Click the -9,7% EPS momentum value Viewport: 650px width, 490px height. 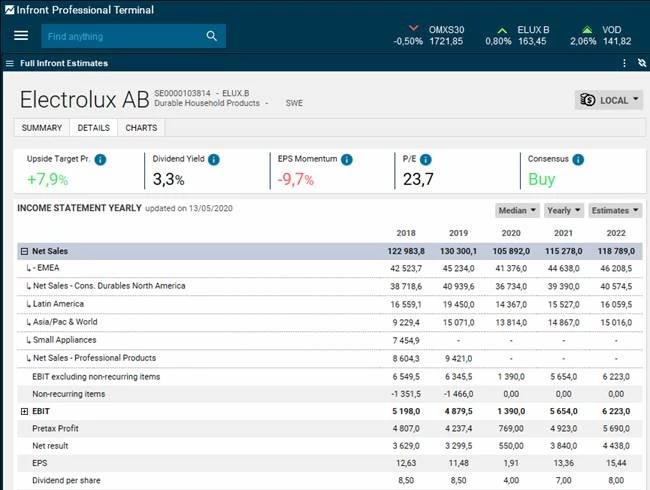[296, 180]
